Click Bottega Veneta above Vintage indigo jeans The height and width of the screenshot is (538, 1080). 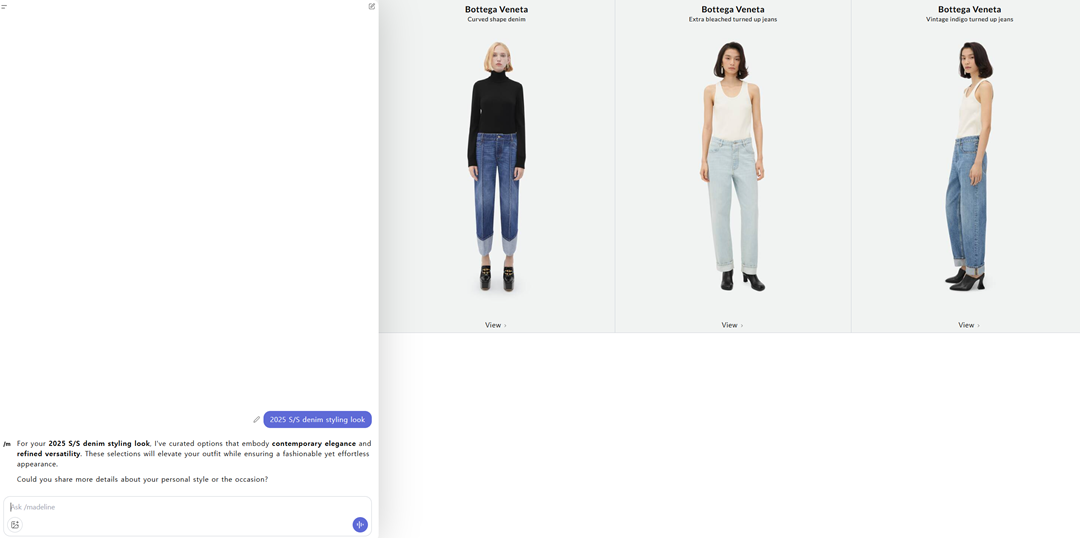coord(969,10)
